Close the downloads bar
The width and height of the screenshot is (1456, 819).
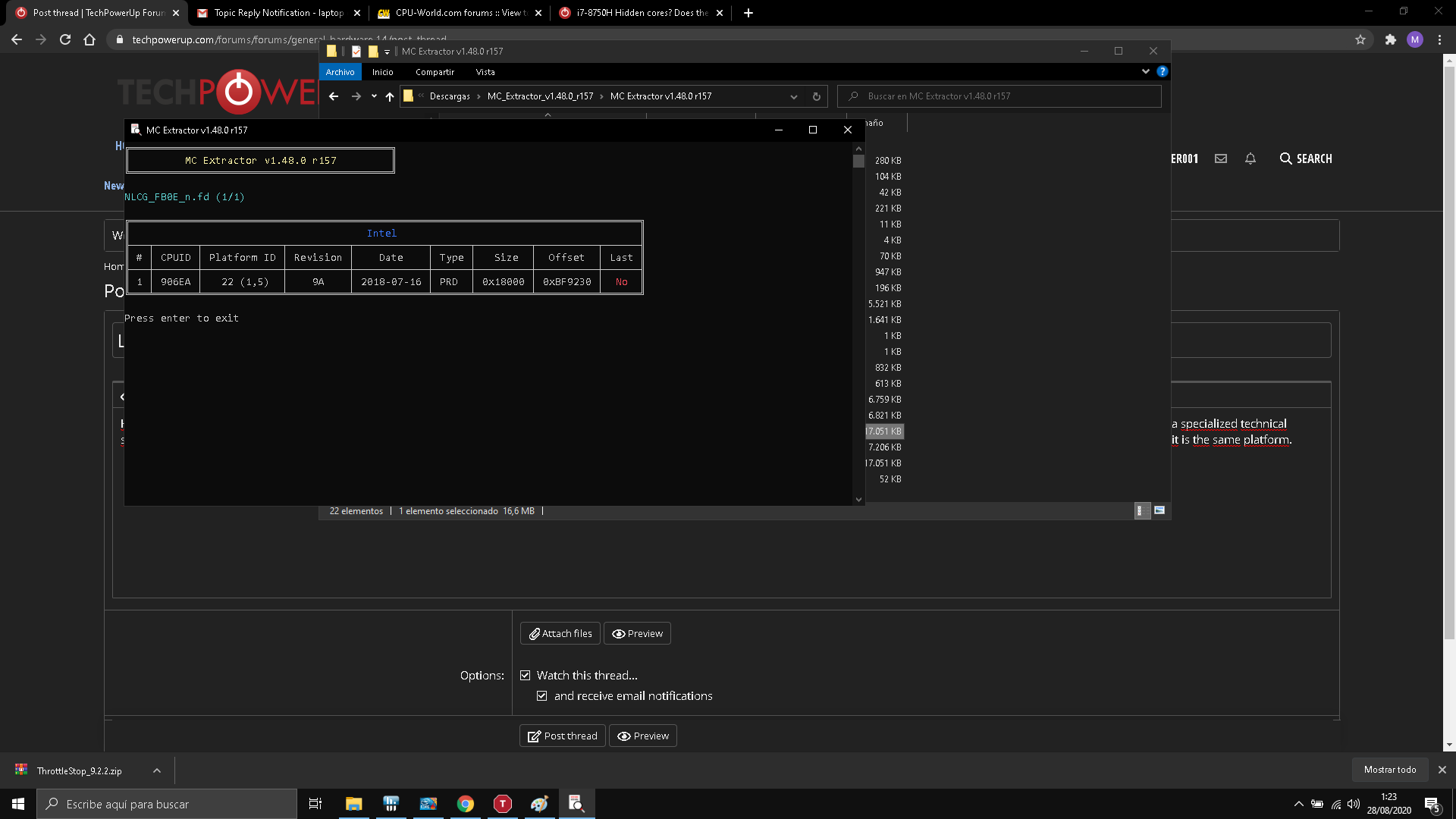pyautogui.click(x=1442, y=770)
